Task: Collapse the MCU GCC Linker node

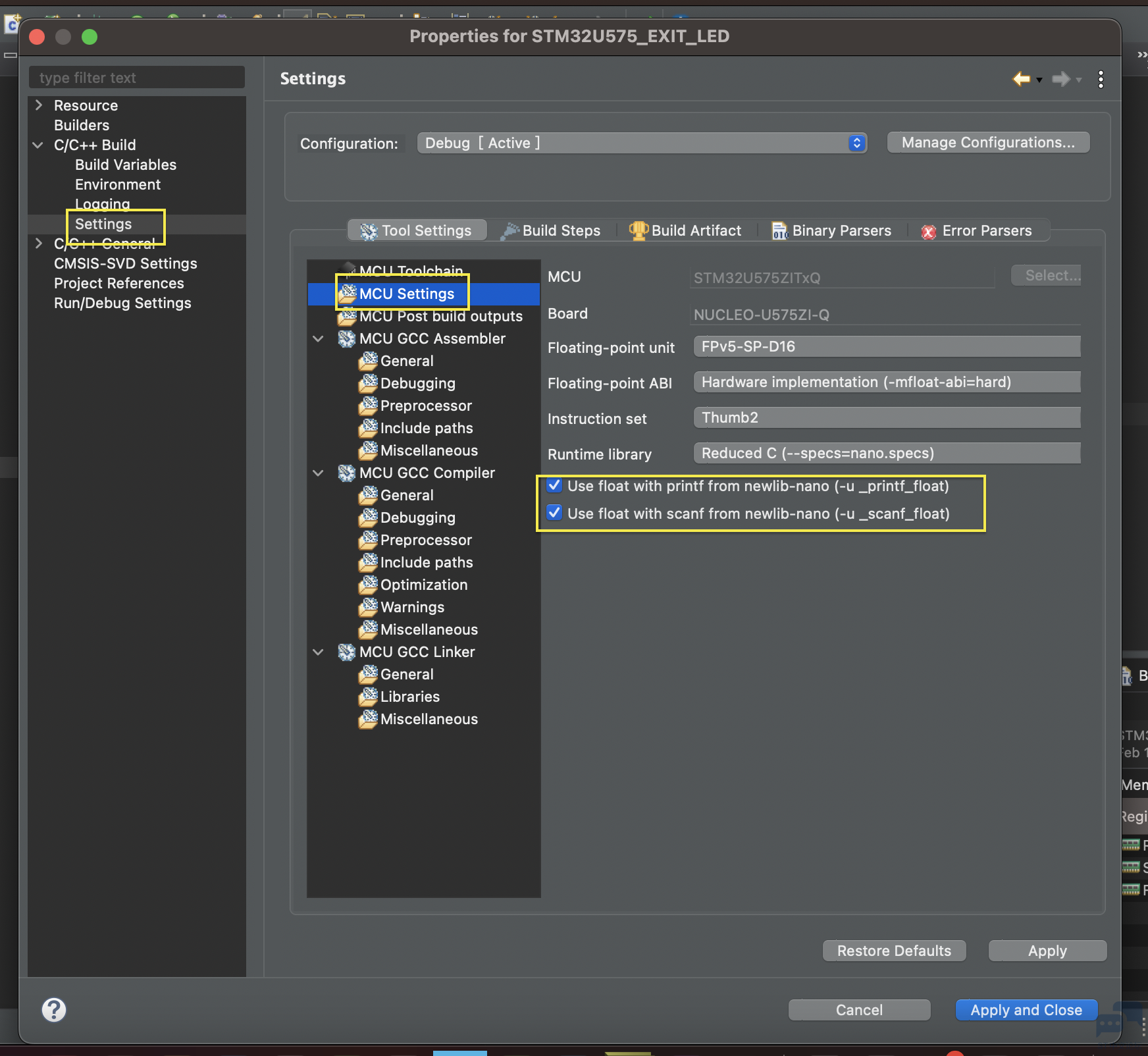Action: (x=318, y=652)
